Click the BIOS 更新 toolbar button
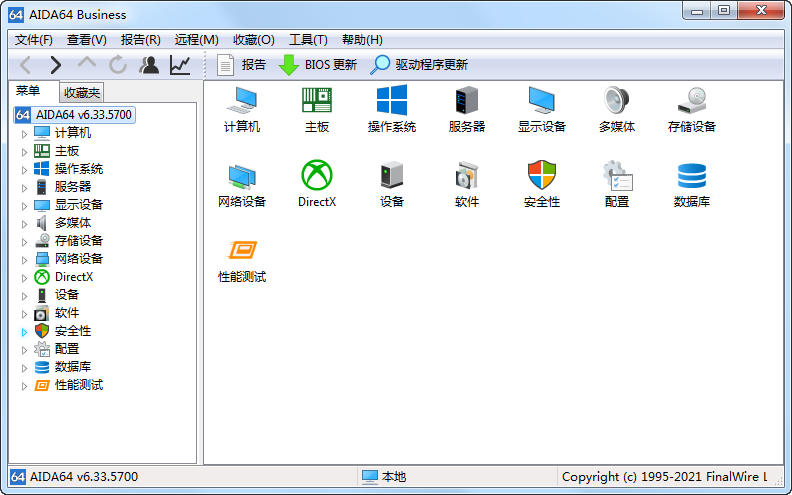792x495 pixels. pos(318,65)
